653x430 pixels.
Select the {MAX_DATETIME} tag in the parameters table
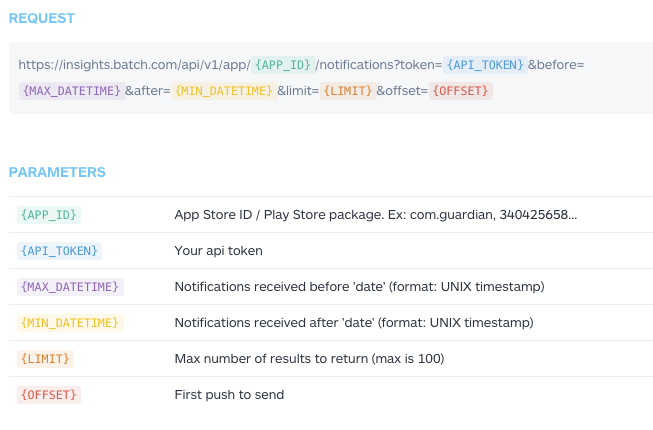[70, 287]
